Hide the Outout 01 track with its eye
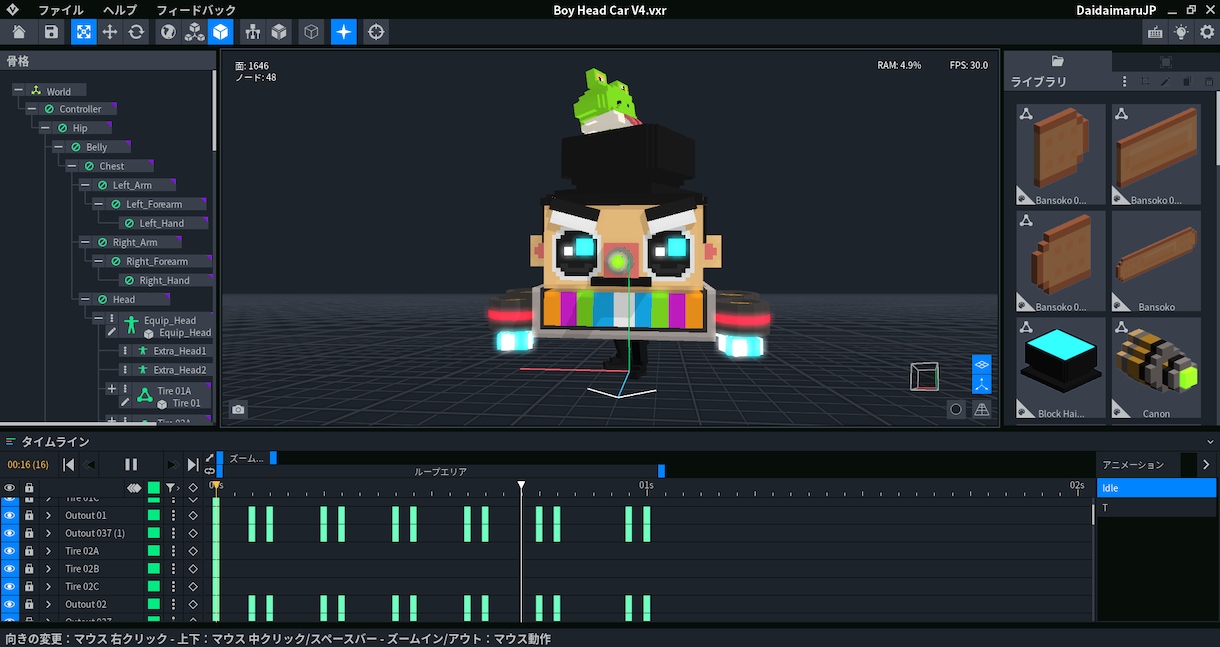The image size is (1220, 647). (x=9, y=516)
